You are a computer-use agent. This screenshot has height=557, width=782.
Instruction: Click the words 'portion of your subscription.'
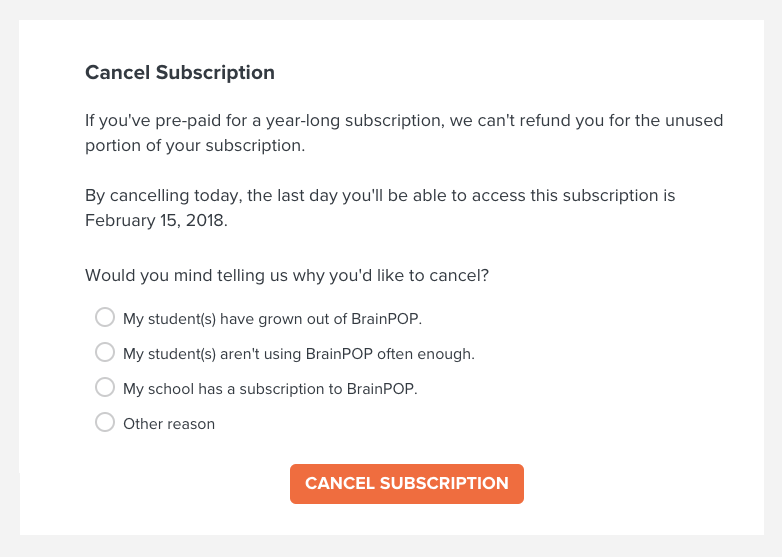(x=195, y=146)
